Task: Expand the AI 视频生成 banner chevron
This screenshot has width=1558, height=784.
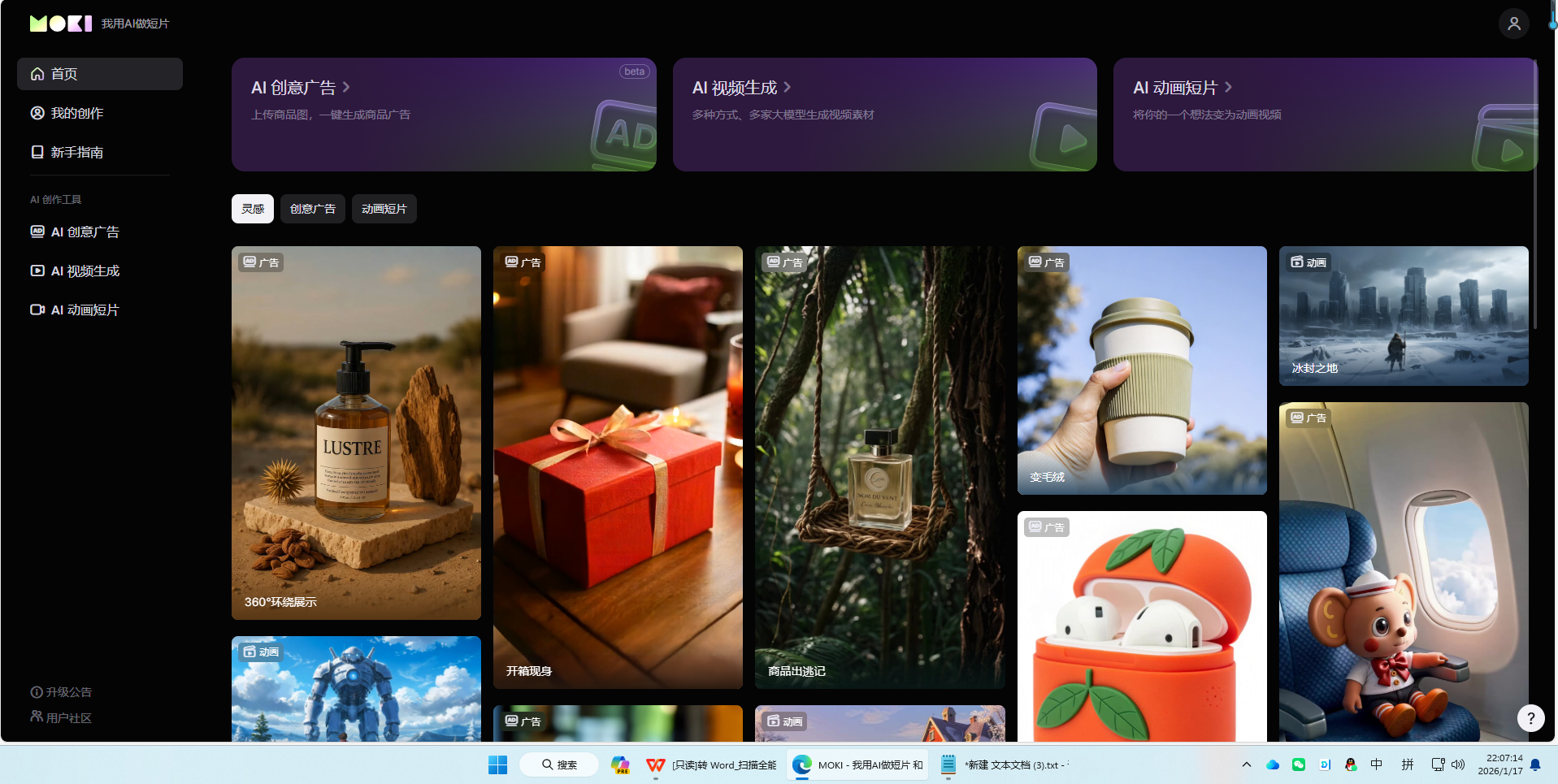Action: click(x=787, y=87)
